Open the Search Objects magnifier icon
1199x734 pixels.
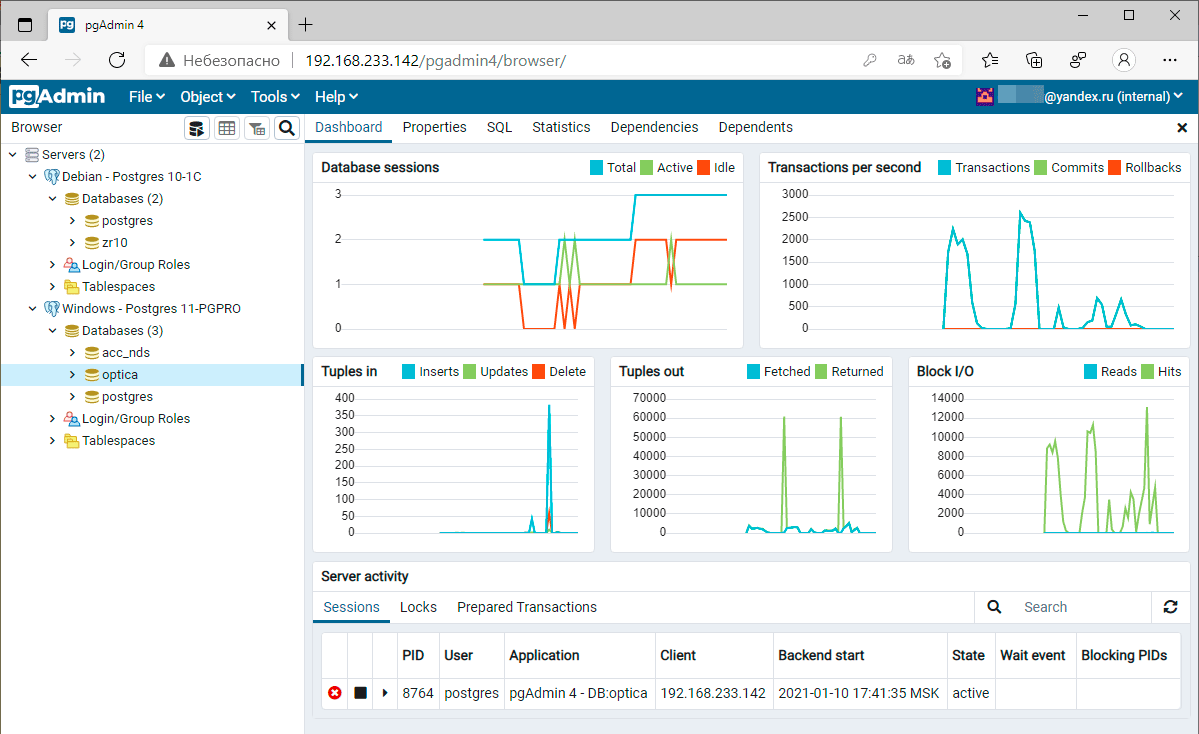point(287,128)
